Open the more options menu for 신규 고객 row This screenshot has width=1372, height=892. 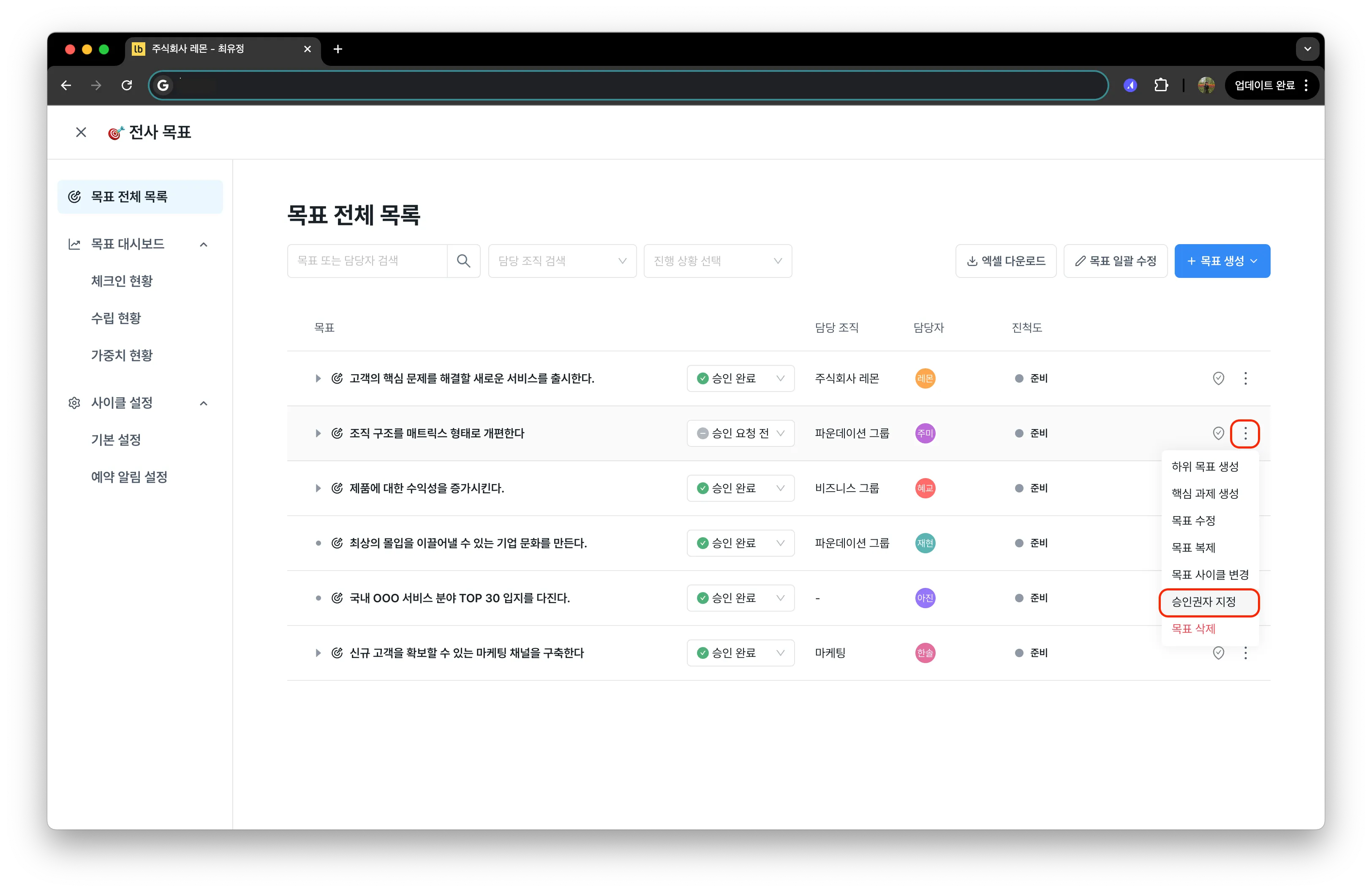click(x=1245, y=653)
